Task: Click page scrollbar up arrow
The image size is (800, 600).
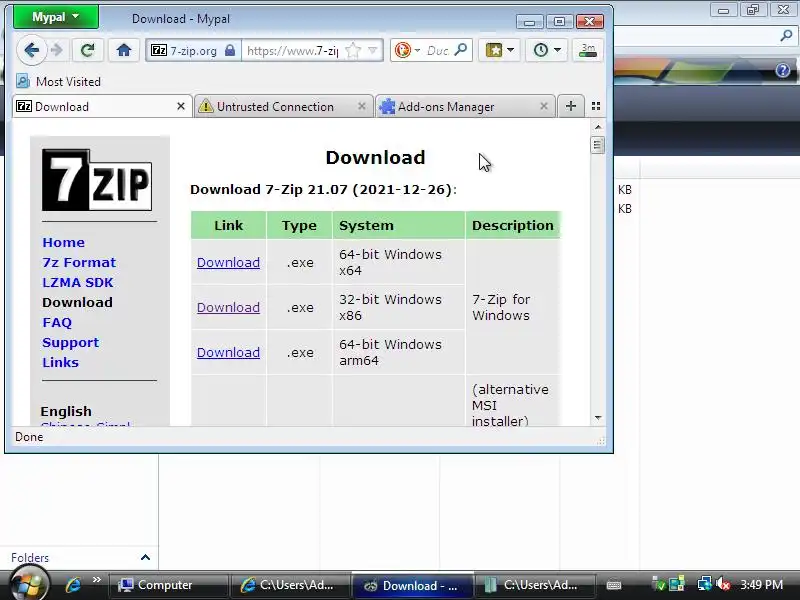Action: (x=598, y=127)
